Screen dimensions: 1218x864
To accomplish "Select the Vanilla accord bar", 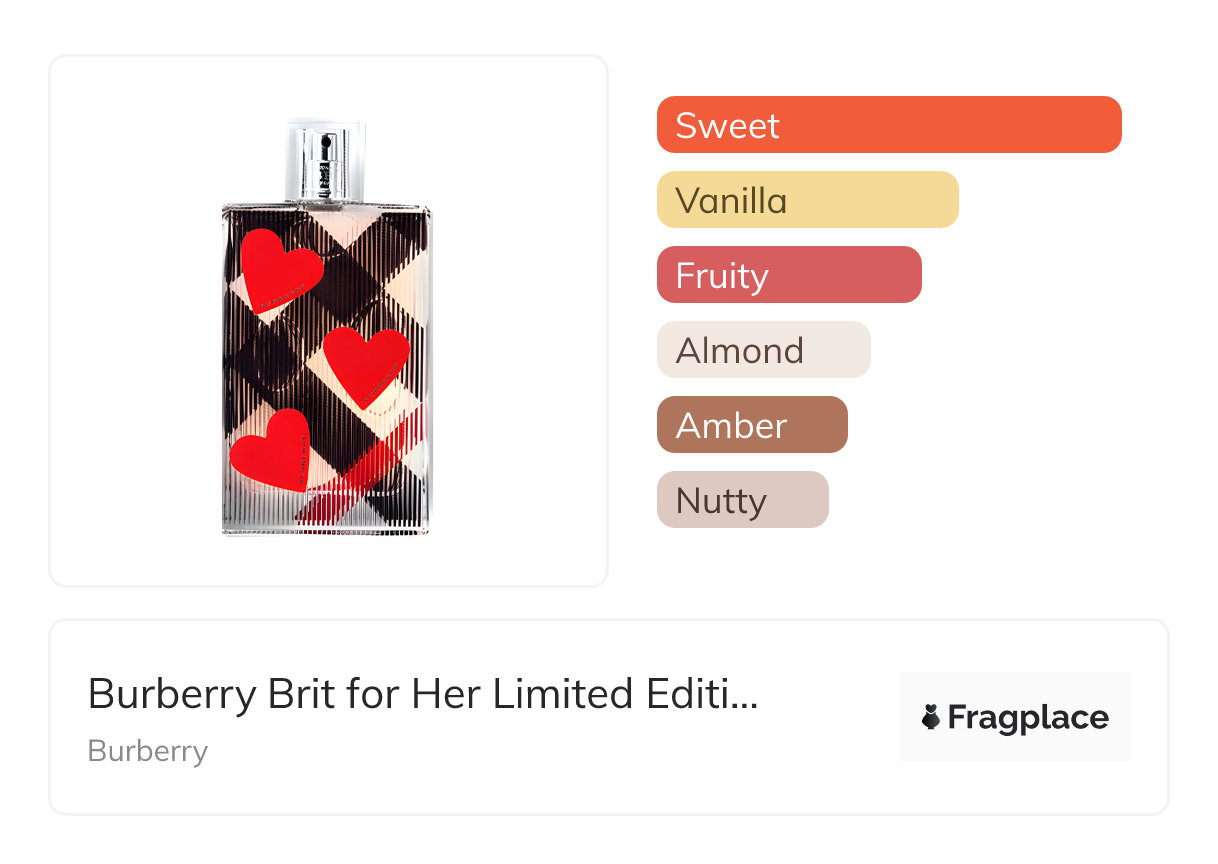I will click(x=807, y=200).
